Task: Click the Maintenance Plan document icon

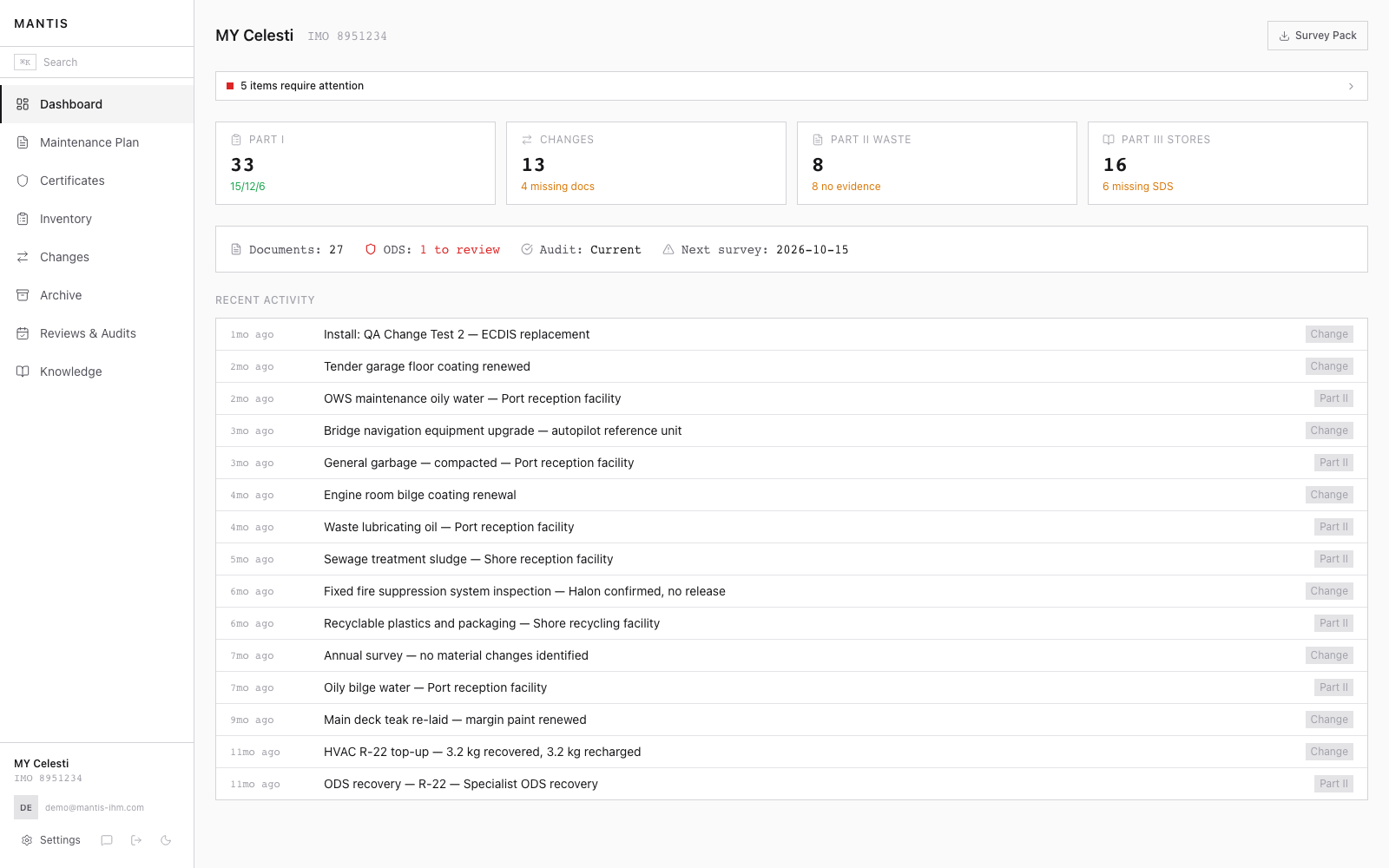Action: 23,142
